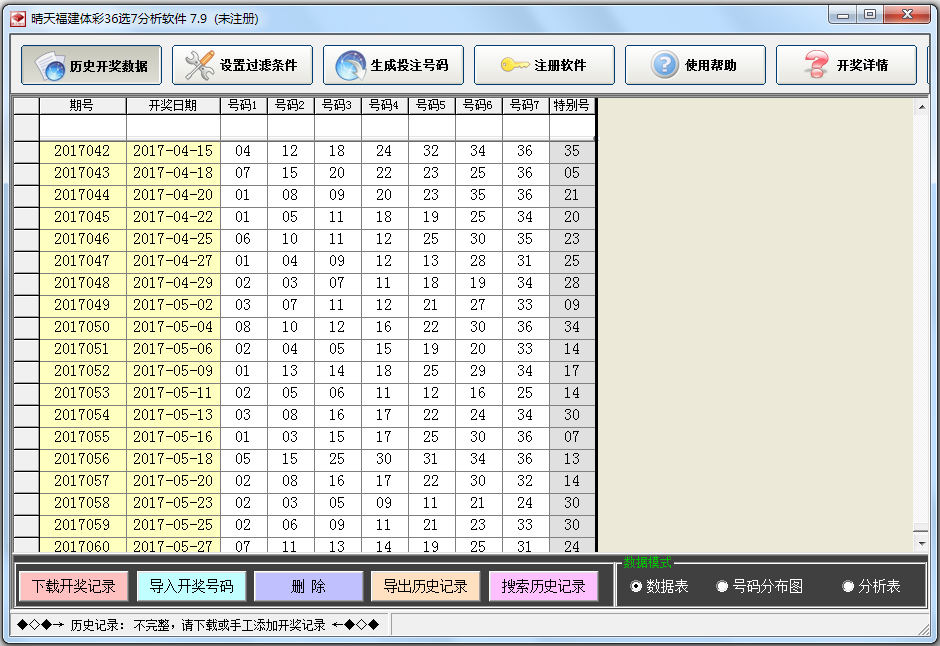This screenshot has height=646, width=940.
Task: Click special number 17 in row 2017052
Action: point(572,371)
